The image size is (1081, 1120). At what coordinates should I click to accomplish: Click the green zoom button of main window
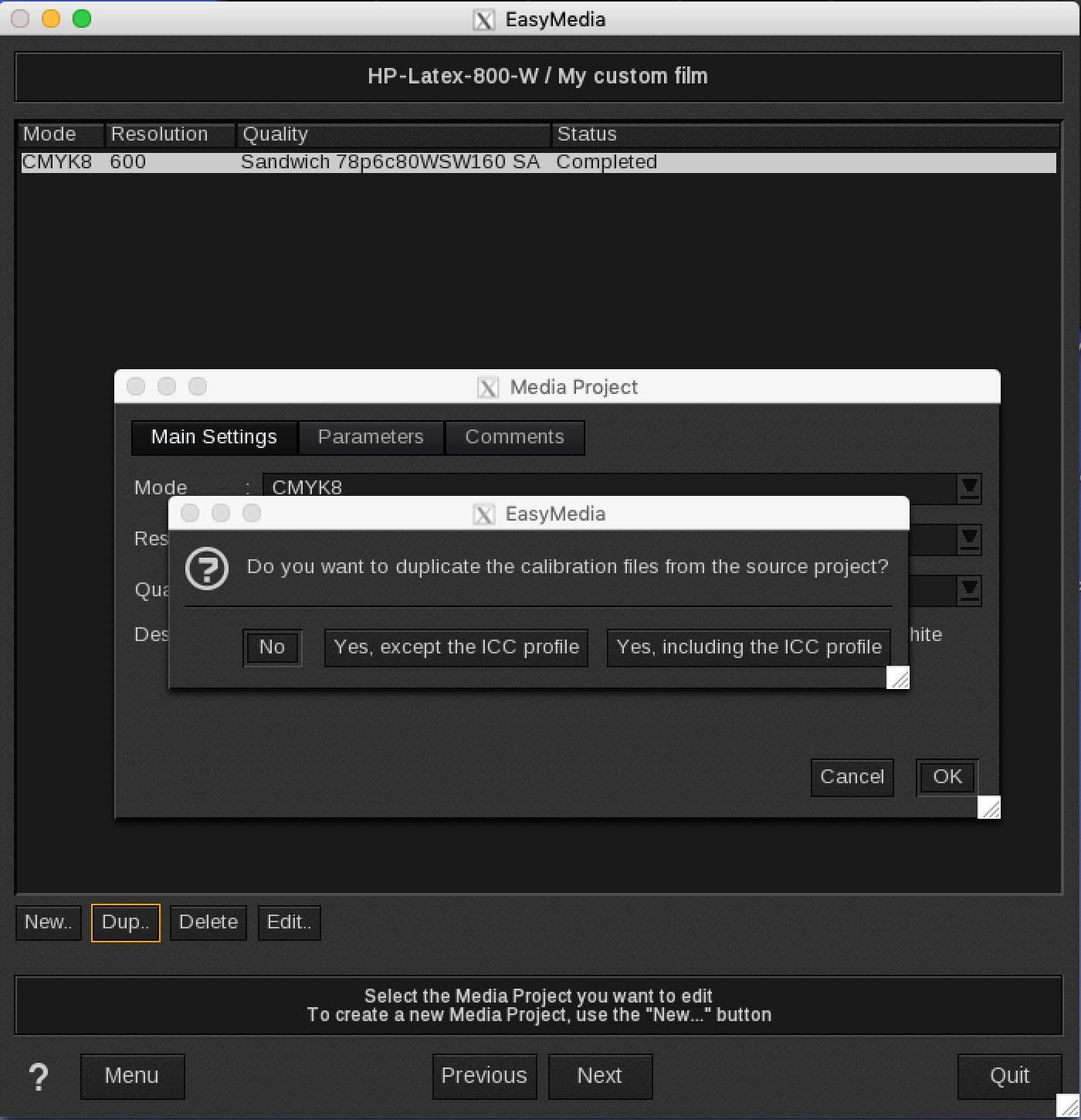click(82, 19)
